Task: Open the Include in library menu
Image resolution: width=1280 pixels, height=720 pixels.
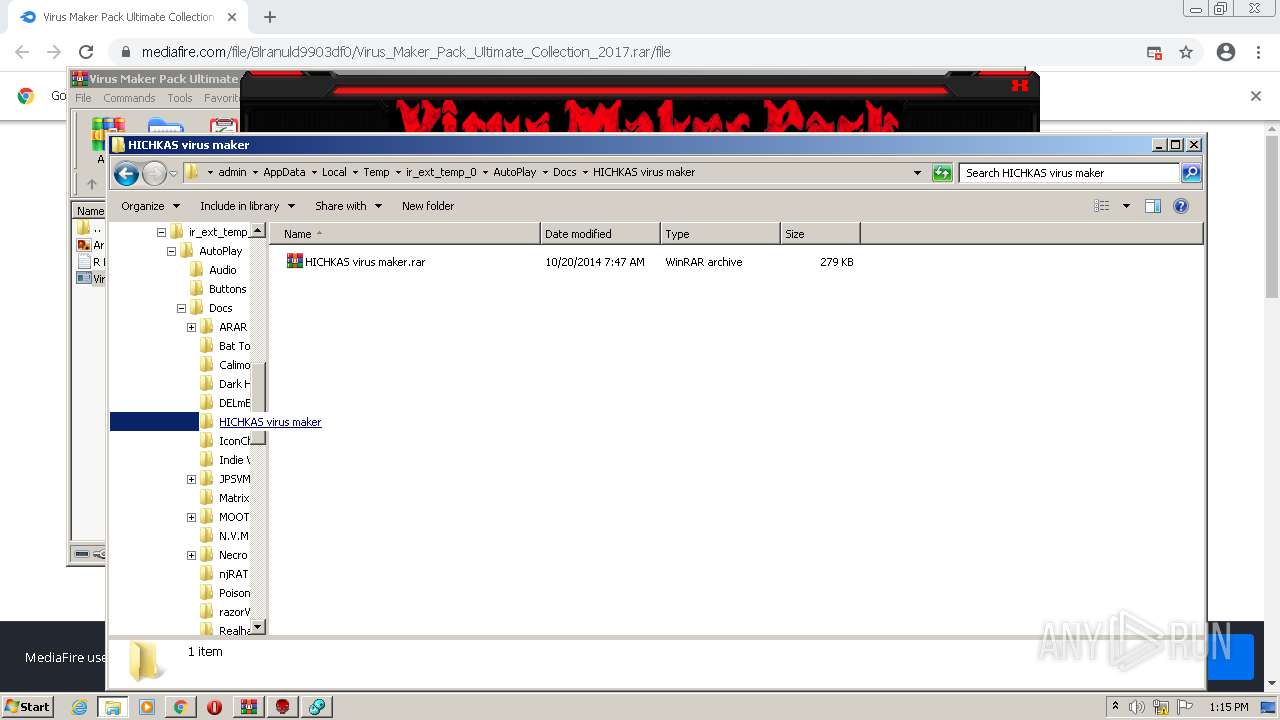Action: coord(247,206)
